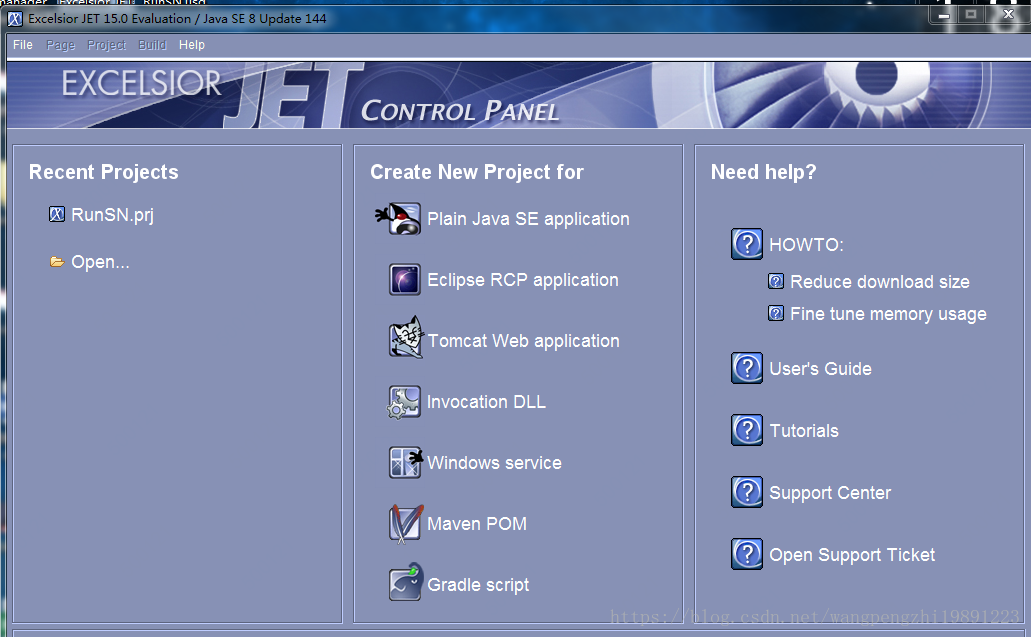Image resolution: width=1031 pixels, height=637 pixels.
Task: Open recent project RunSN.prj
Action: 112,215
